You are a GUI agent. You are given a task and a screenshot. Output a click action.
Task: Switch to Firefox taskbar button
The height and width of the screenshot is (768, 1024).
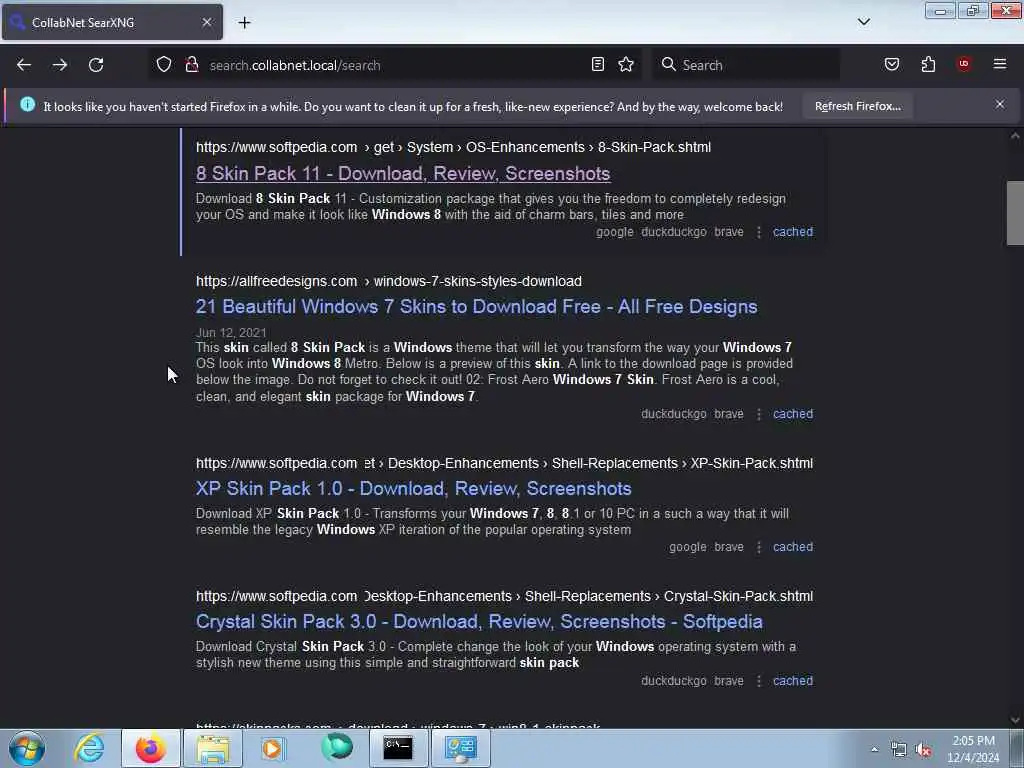pos(151,748)
